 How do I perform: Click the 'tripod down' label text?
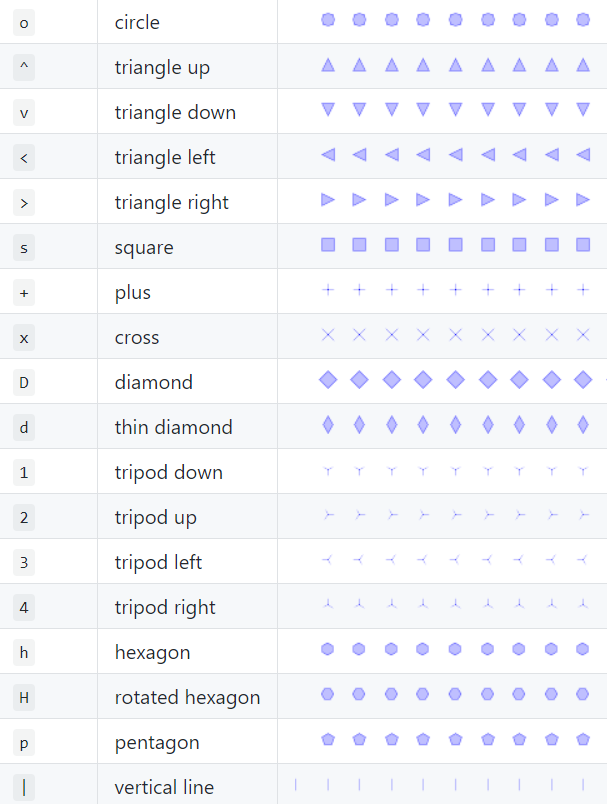point(168,472)
